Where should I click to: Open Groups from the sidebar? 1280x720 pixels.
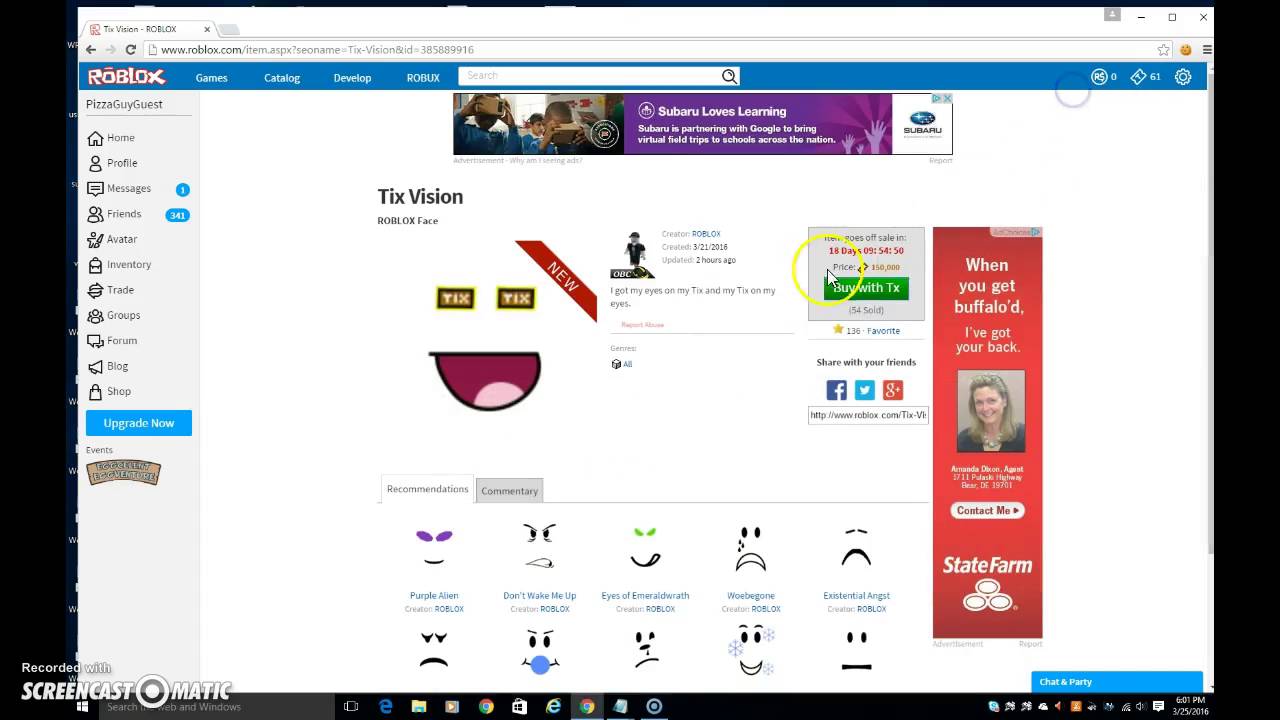pyautogui.click(x=113, y=315)
